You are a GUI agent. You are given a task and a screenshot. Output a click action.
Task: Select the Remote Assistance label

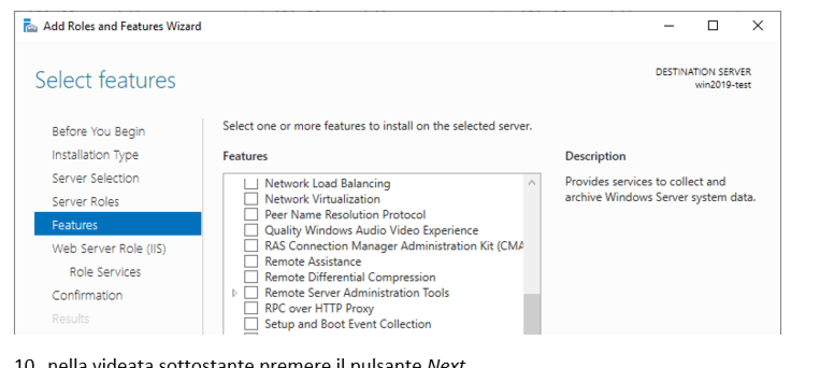pyautogui.click(x=313, y=261)
